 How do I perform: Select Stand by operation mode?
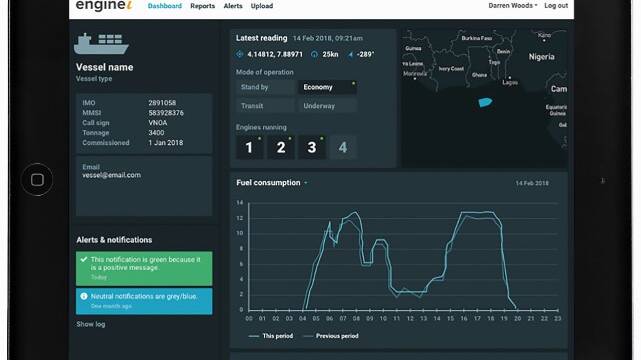pos(265,87)
